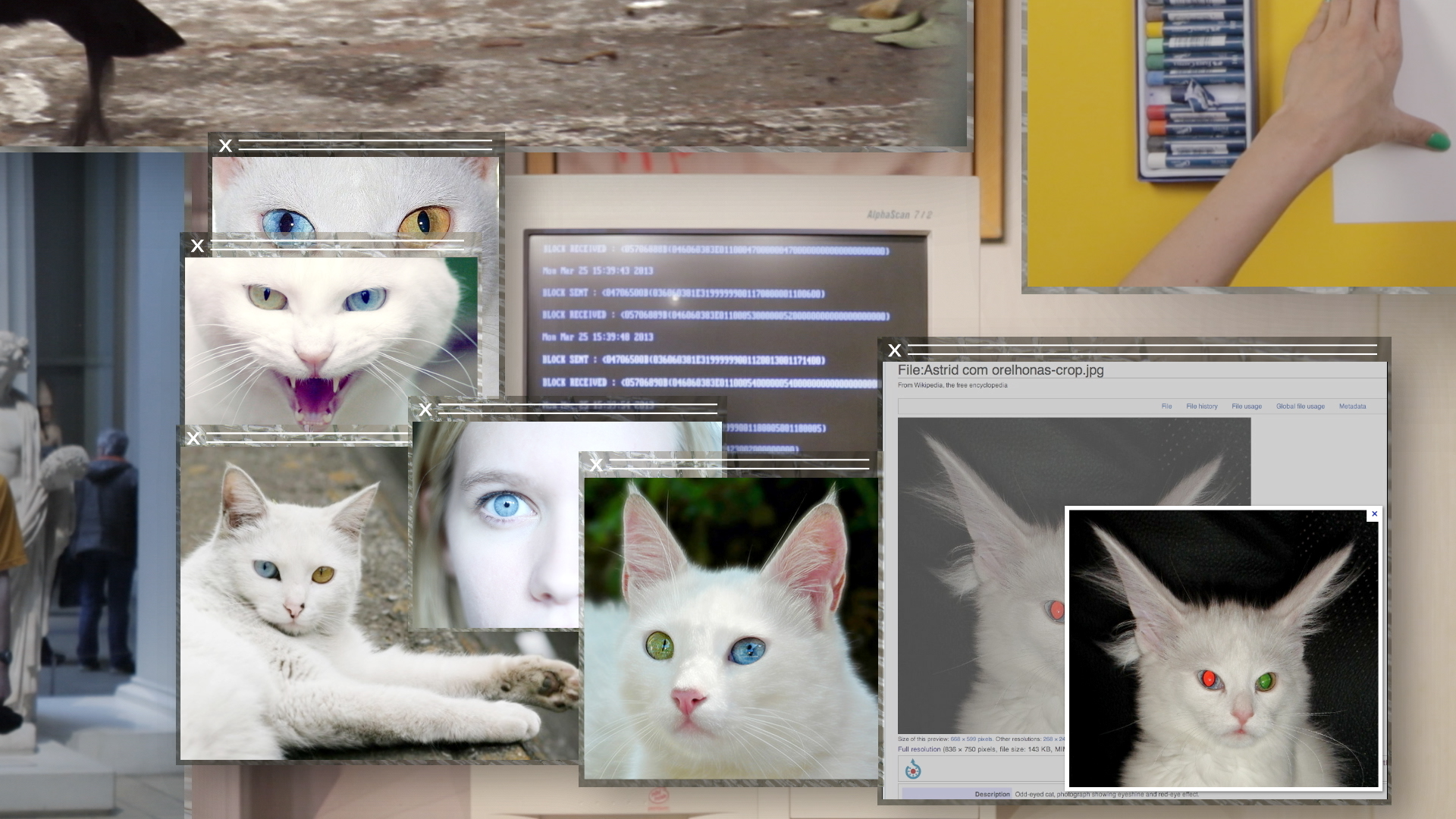
Task: Switch to the File history tab
Action: pyautogui.click(x=1203, y=406)
